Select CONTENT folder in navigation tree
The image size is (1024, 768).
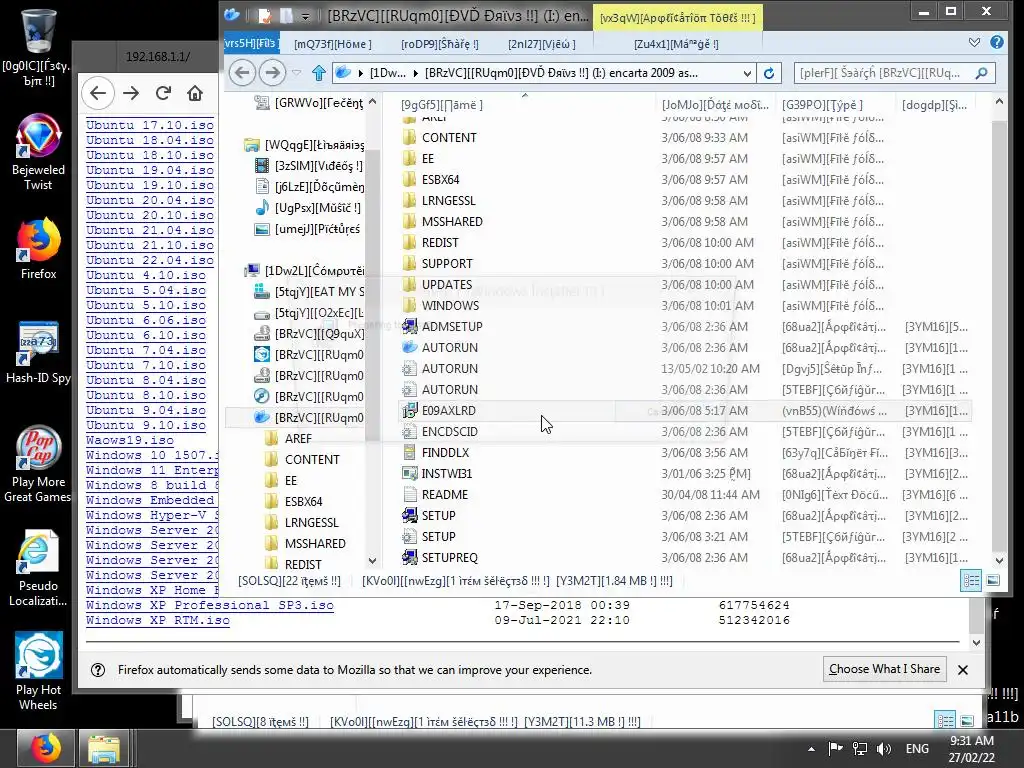point(312,460)
